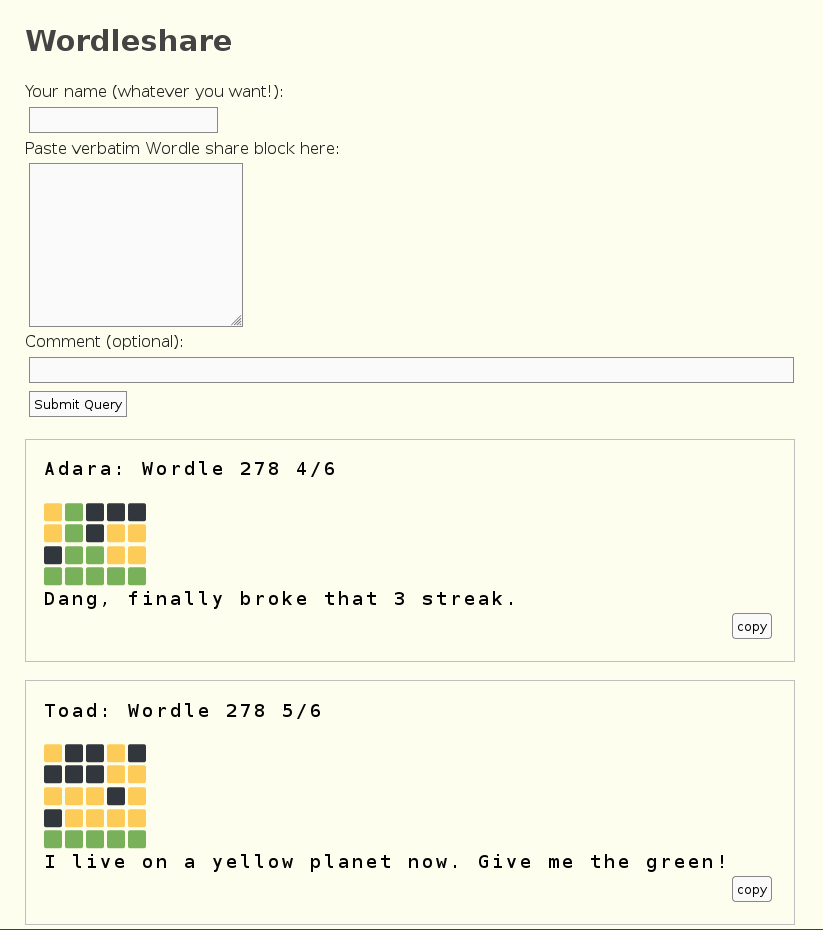Click the dark tile starting Adara's third row
The width and height of the screenshot is (823, 930).
coord(53,555)
